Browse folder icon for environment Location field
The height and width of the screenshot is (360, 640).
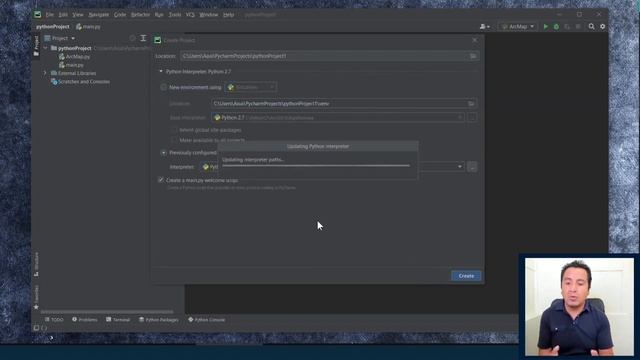coord(471,104)
